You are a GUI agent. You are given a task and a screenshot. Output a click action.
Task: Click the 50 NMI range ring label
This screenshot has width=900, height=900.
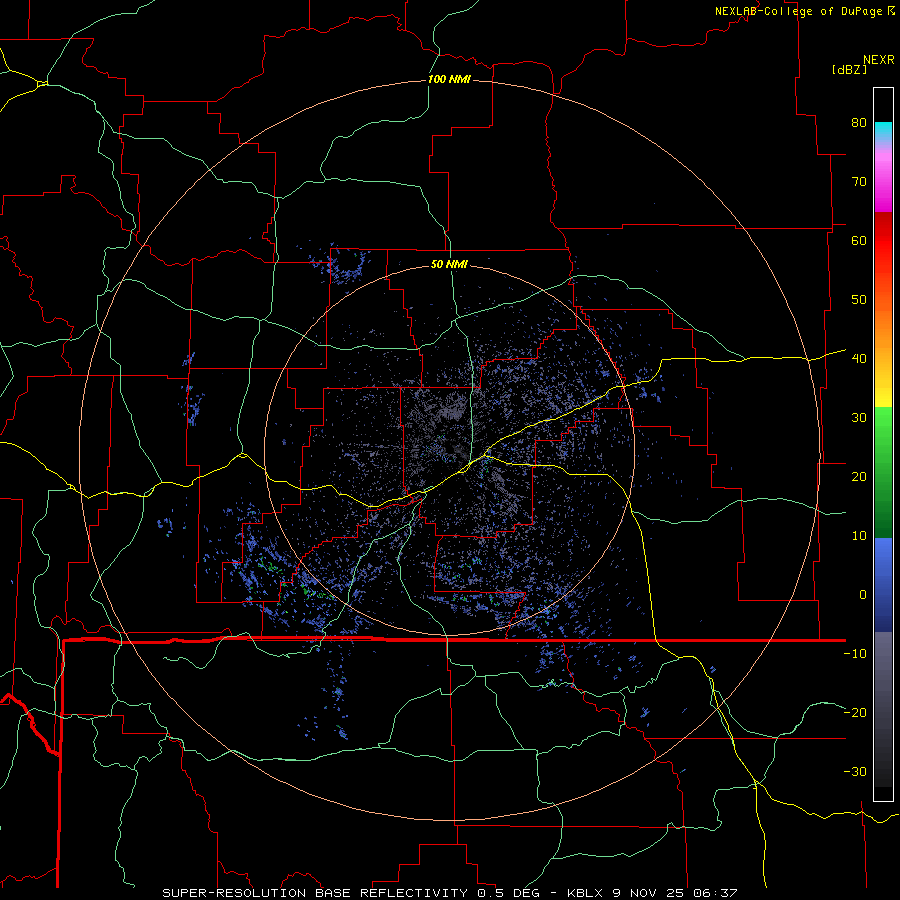(449, 264)
